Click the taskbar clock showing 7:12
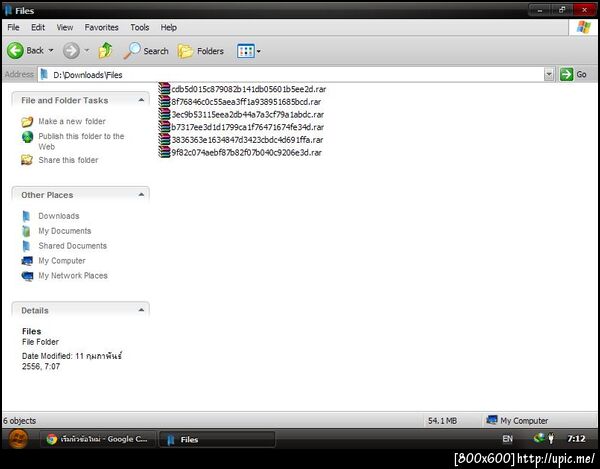 [x=576, y=439]
